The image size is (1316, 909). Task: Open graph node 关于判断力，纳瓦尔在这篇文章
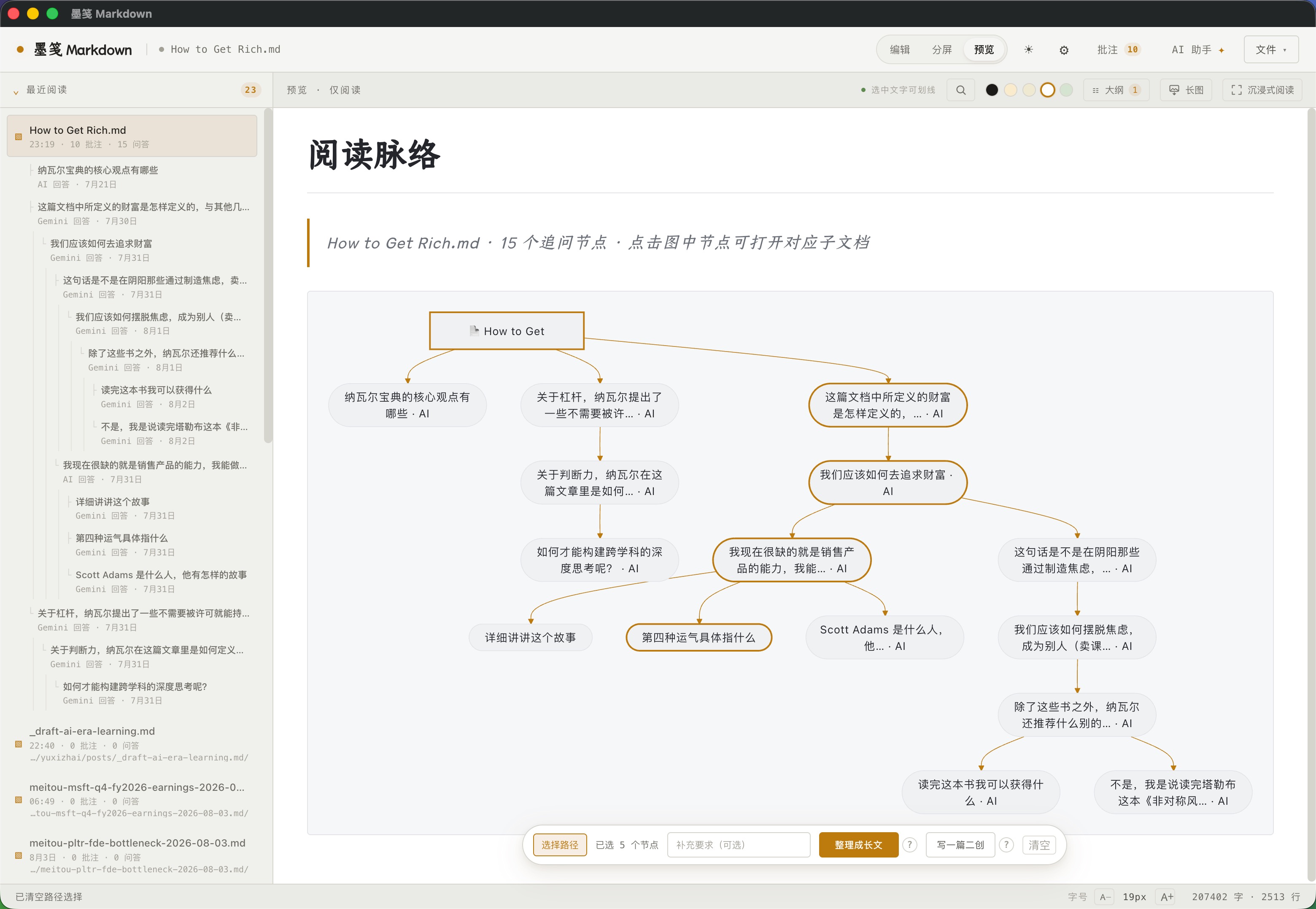tap(599, 482)
